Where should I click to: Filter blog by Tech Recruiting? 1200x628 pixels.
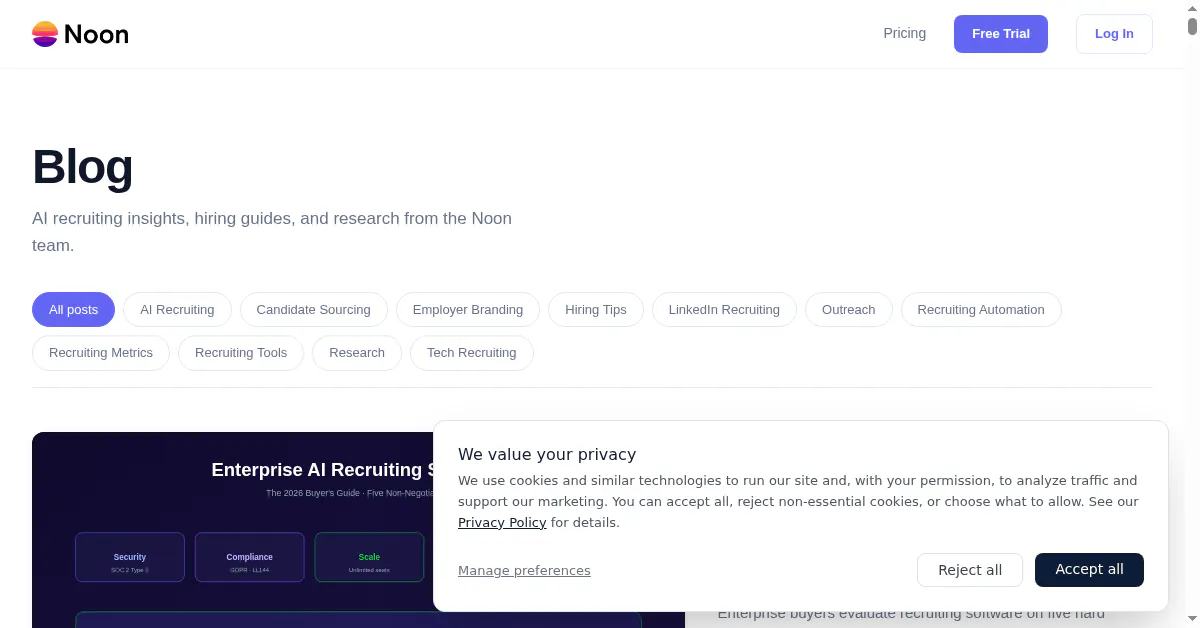tap(472, 353)
